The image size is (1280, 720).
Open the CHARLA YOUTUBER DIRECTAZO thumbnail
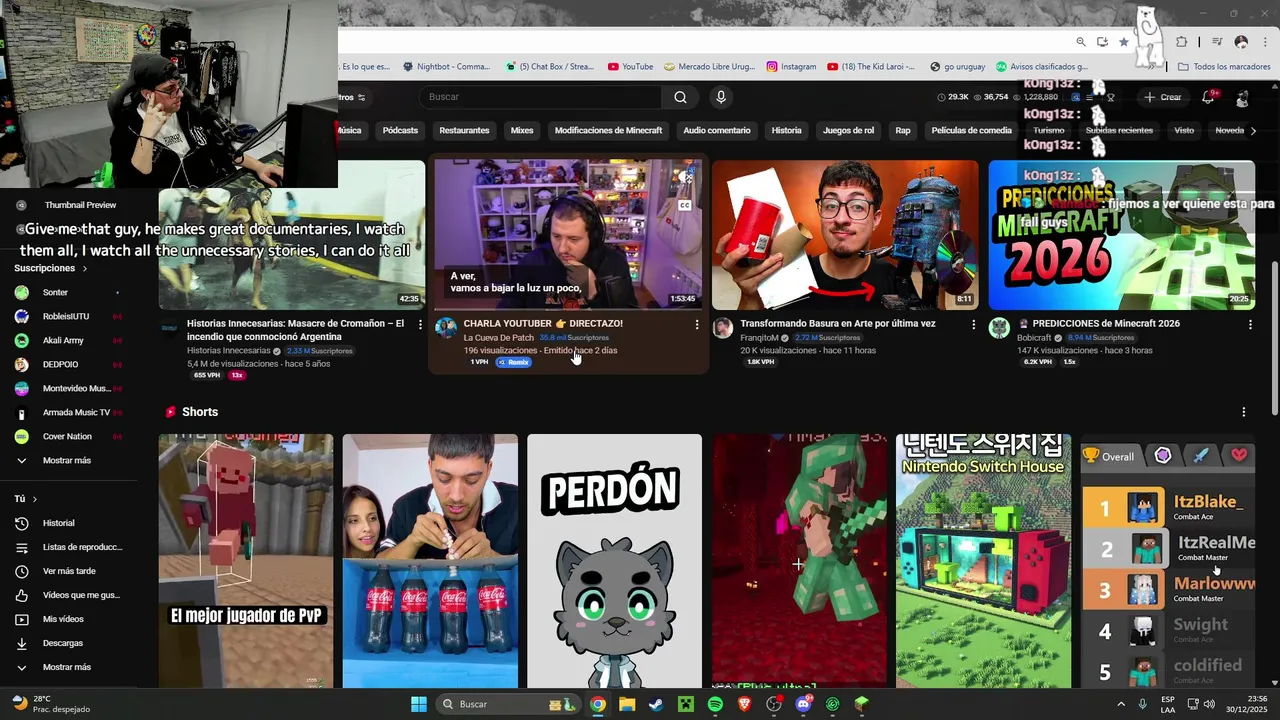tap(568, 235)
